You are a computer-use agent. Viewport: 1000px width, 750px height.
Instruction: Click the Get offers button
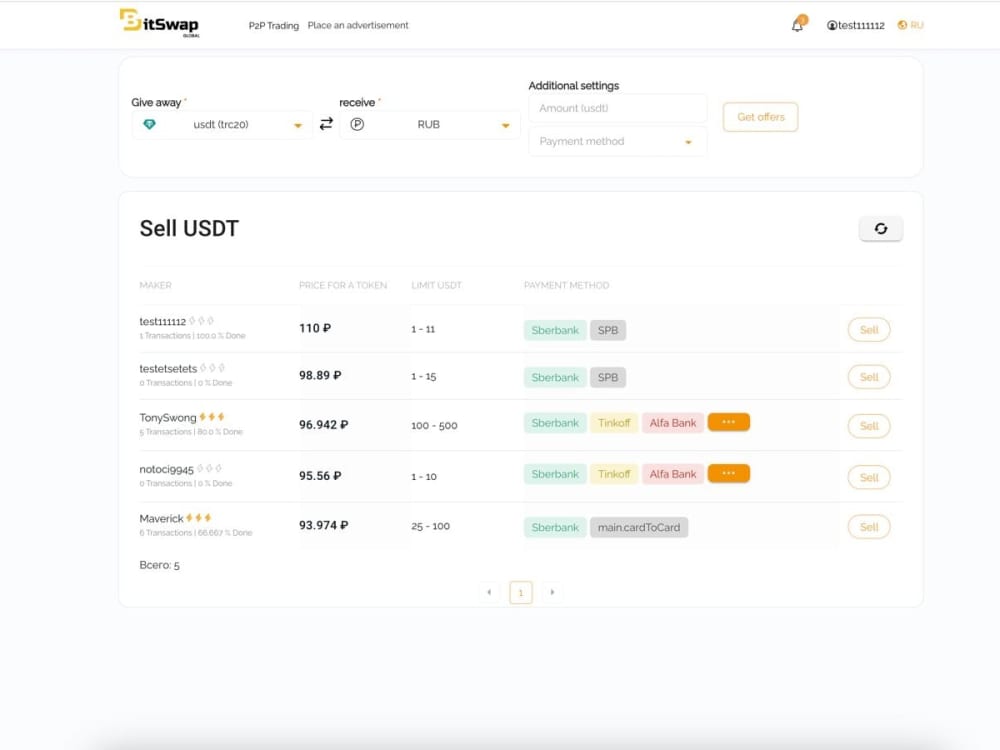(760, 117)
